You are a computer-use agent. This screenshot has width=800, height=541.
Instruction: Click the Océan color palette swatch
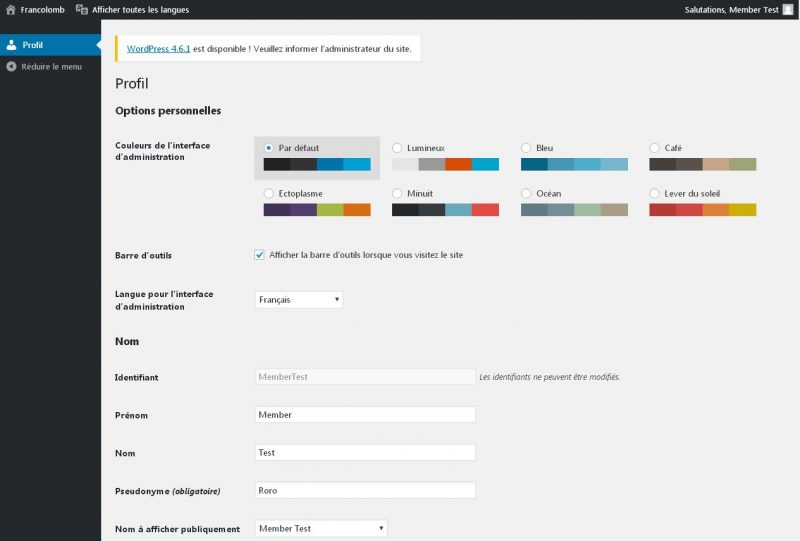click(x=574, y=209)
